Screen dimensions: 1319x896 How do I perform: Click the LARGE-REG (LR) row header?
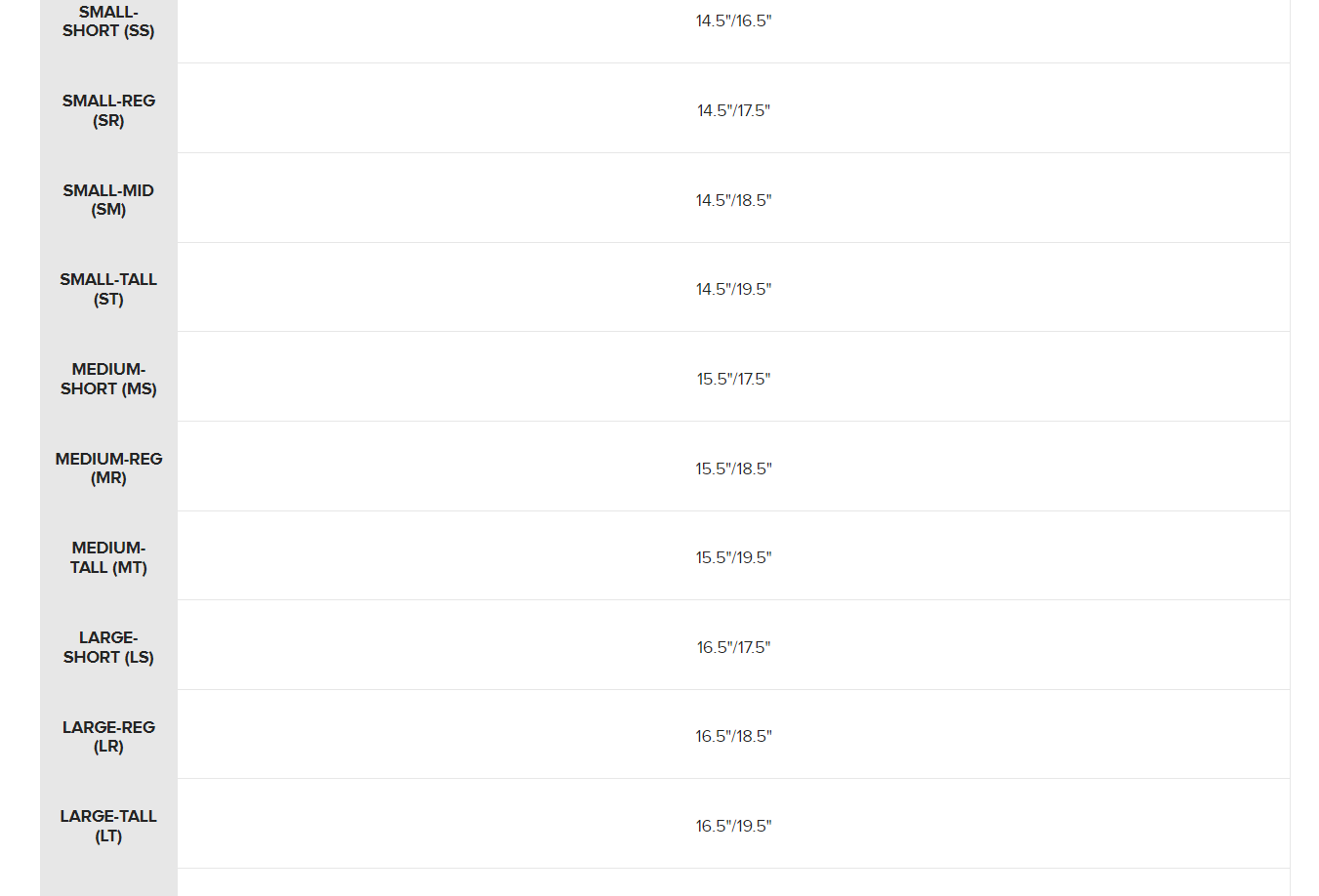tap(108, 737)
